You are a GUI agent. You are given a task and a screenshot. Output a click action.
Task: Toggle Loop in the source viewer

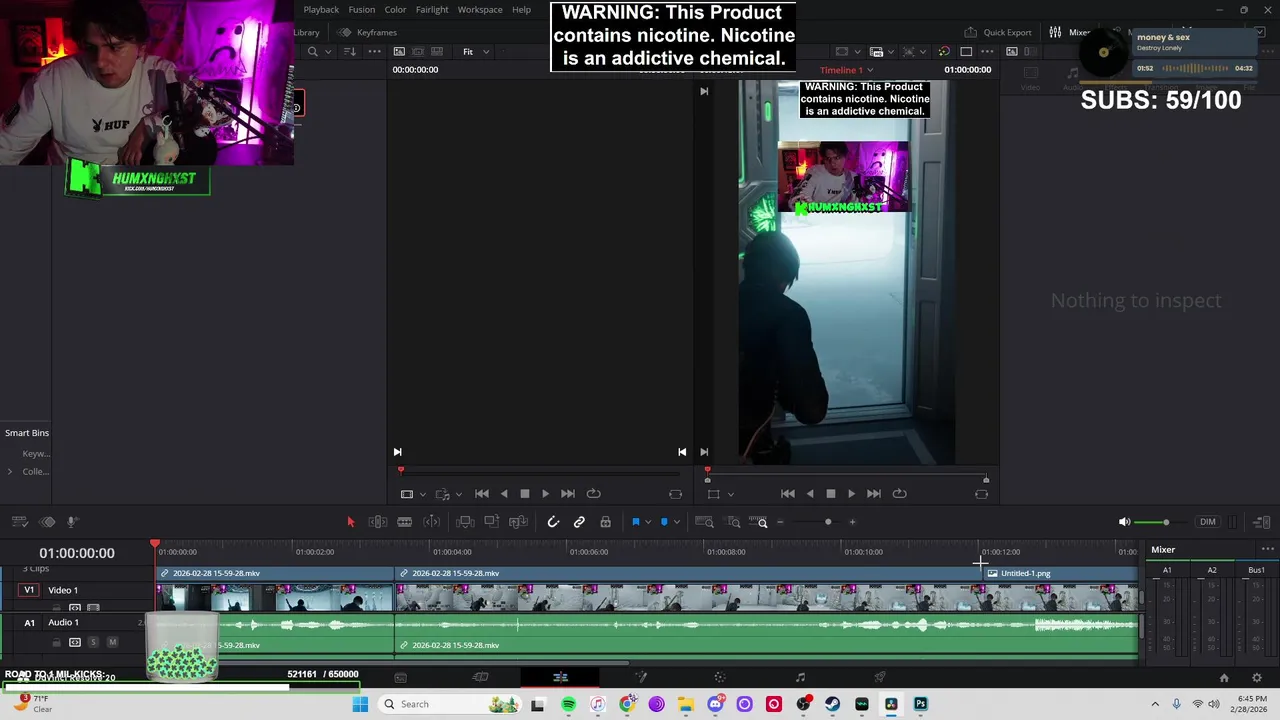pyautogui.click(x=594, y=494)
